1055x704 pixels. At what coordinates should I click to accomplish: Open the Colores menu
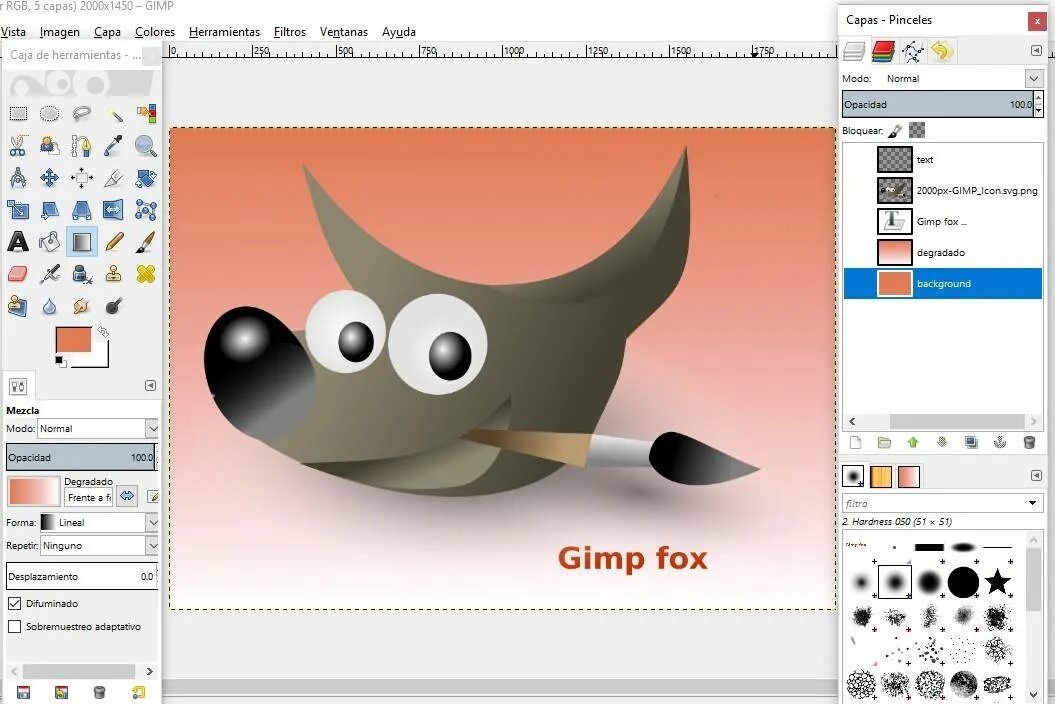tap(155, 32)
